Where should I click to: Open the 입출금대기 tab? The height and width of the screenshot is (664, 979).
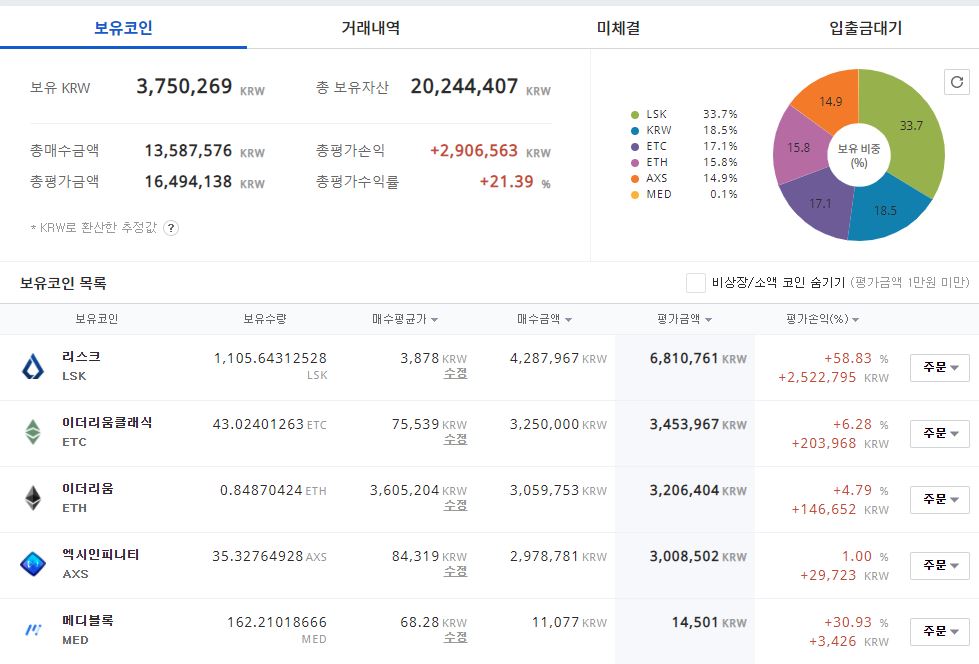(865, 27)
